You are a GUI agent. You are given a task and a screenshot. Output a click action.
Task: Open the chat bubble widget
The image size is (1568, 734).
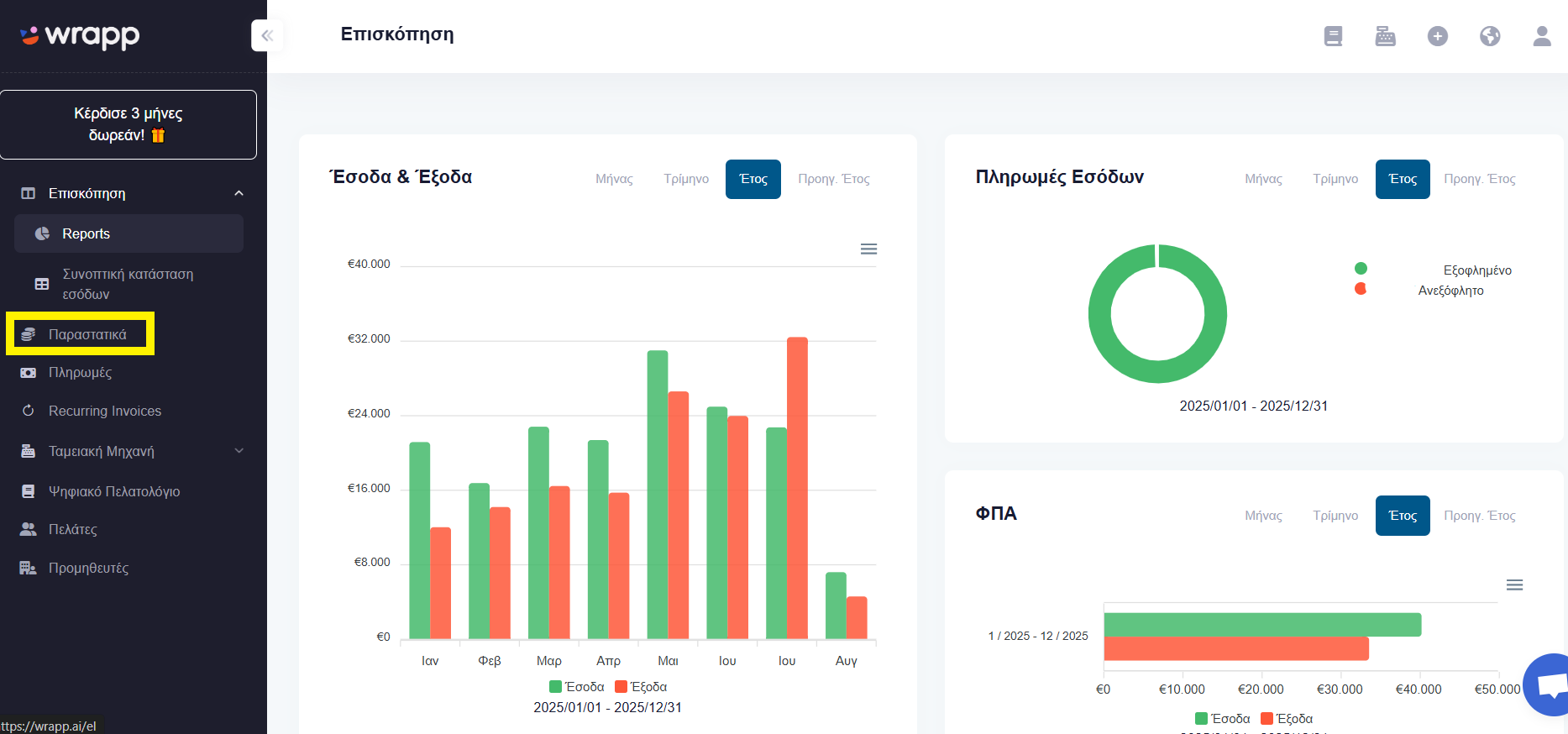(1550, 684)
